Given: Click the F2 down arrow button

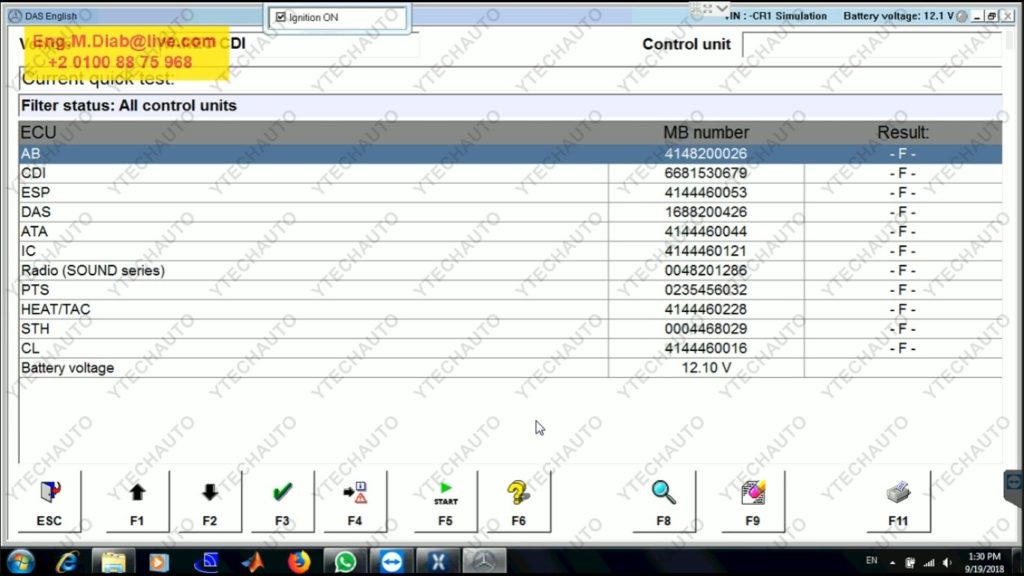Looking at the screenshot, I should (x=209, y=501).
